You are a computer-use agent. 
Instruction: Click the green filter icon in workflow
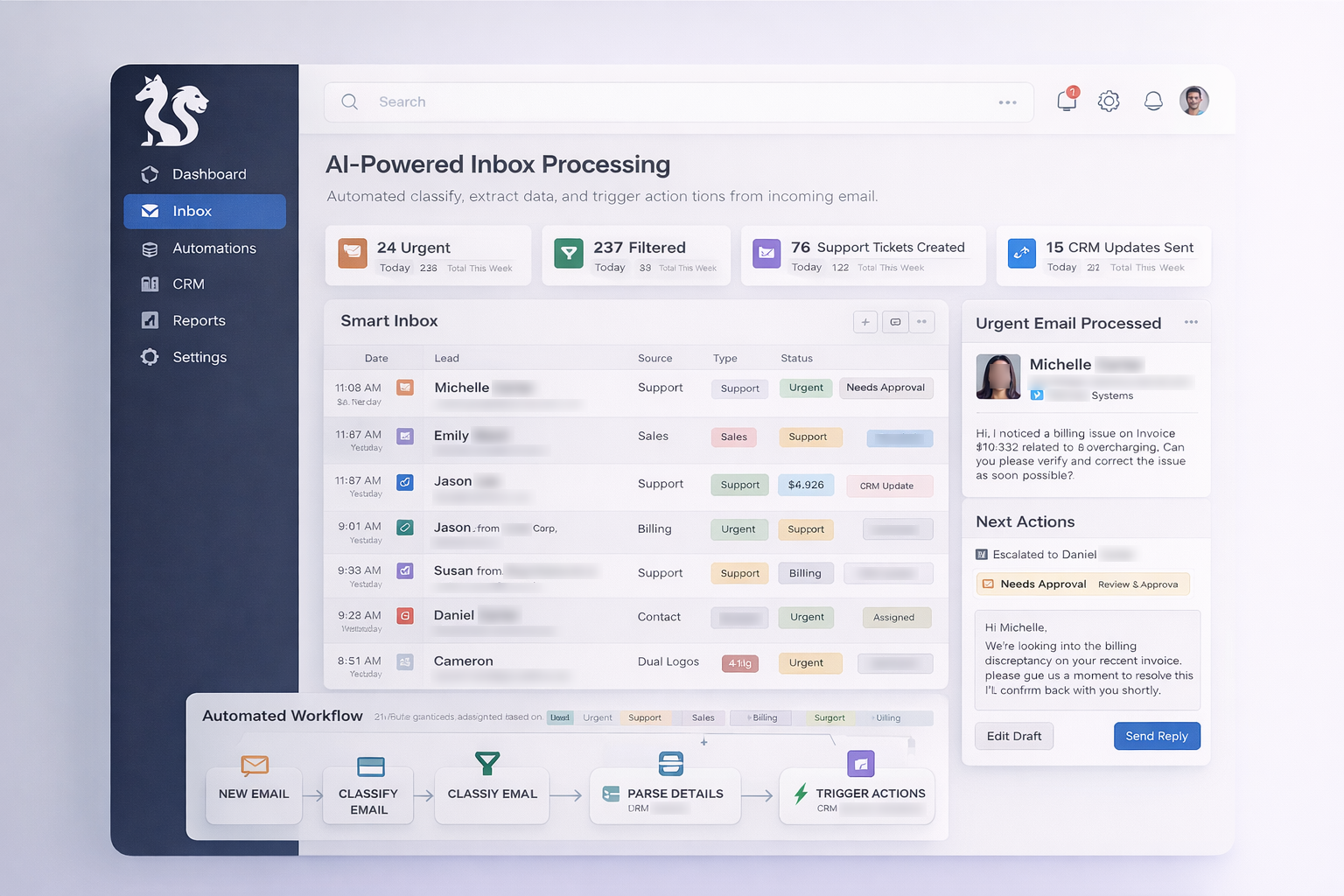click(487, 763)
